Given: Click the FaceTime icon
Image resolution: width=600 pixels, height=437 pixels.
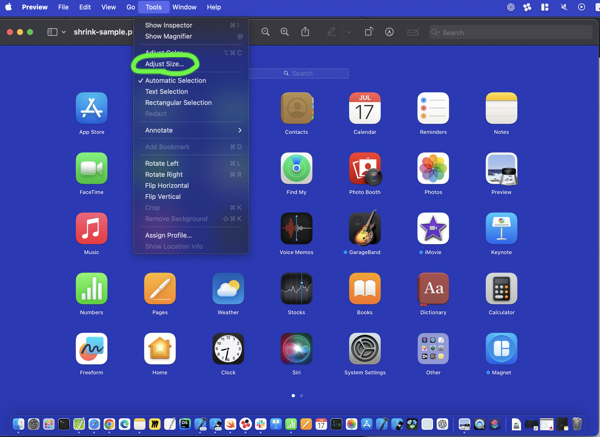Looking at the screenshot, I should (x=91, y=168).
